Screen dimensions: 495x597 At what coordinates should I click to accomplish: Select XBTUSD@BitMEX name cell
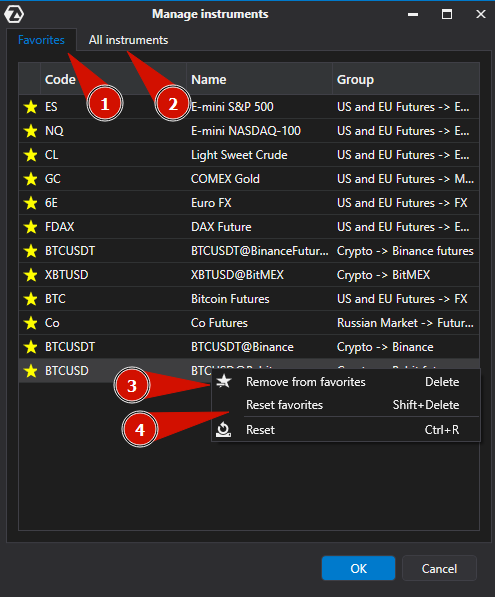(259, 275)
